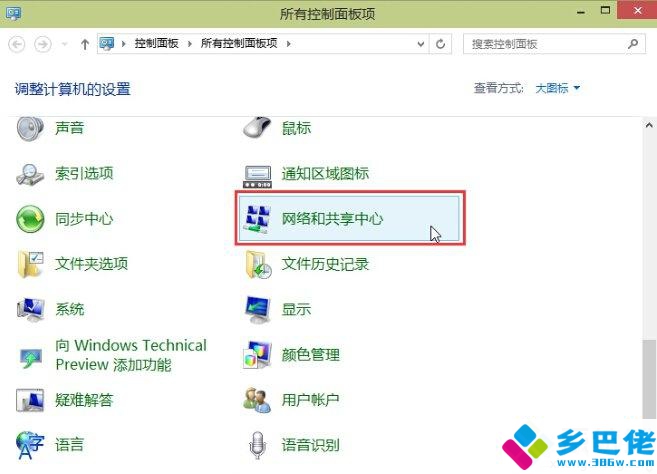Click the Windows Technical Preview 添加功能 icon

click(x=31, y=357)
